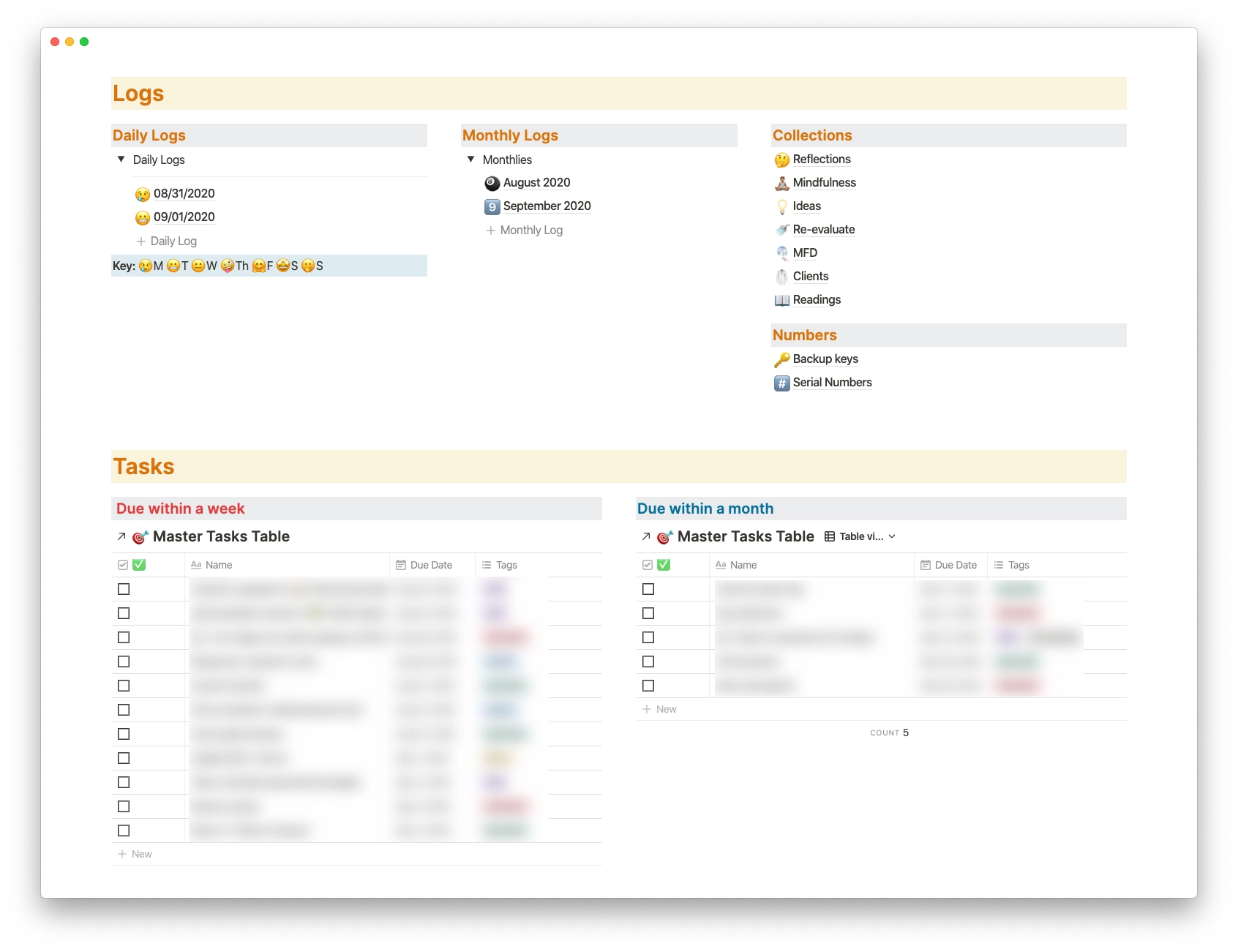Screen dimensions: 1238x952
Task: Click the Tags column header in the weekly table
Action: click(x=507, y=564)
